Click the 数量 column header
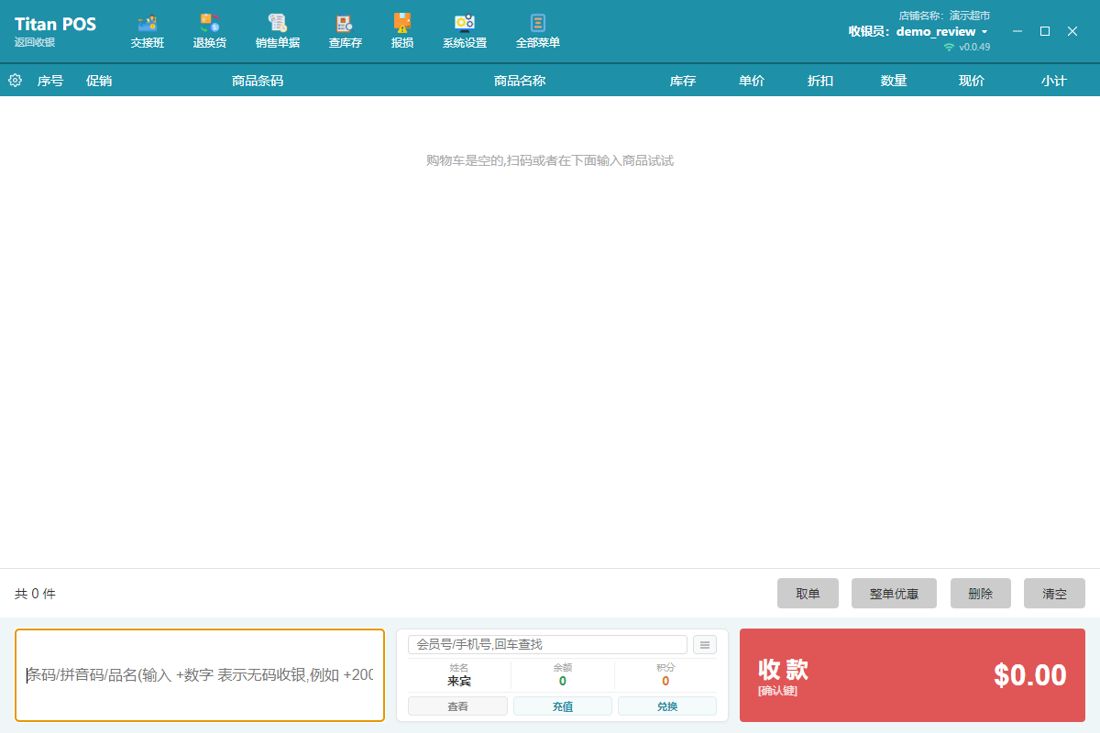1100x733 pixels. [x=894, y=81]
